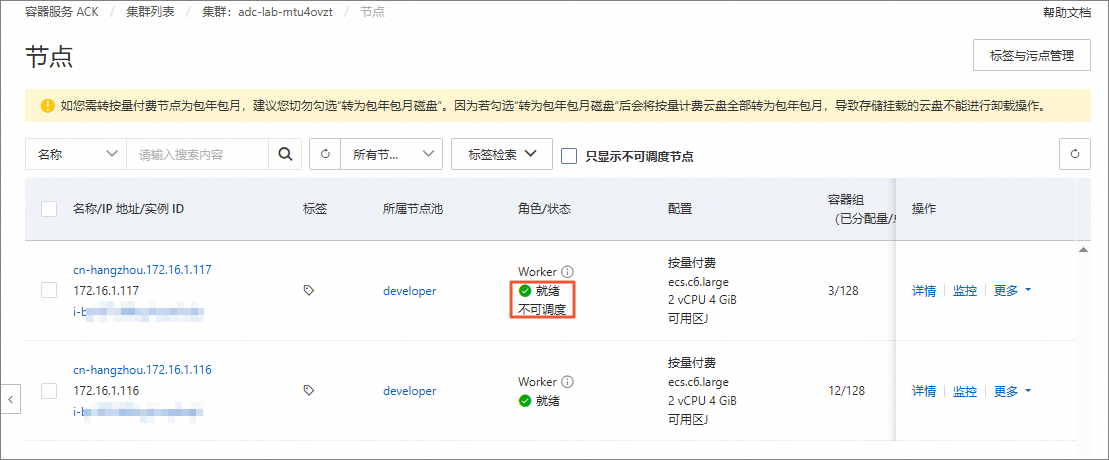The height and width of the screenshot is (460, 1109).
Task: Click info icon next to Worker for 172.16.1.116
Action: coord(567,382)
